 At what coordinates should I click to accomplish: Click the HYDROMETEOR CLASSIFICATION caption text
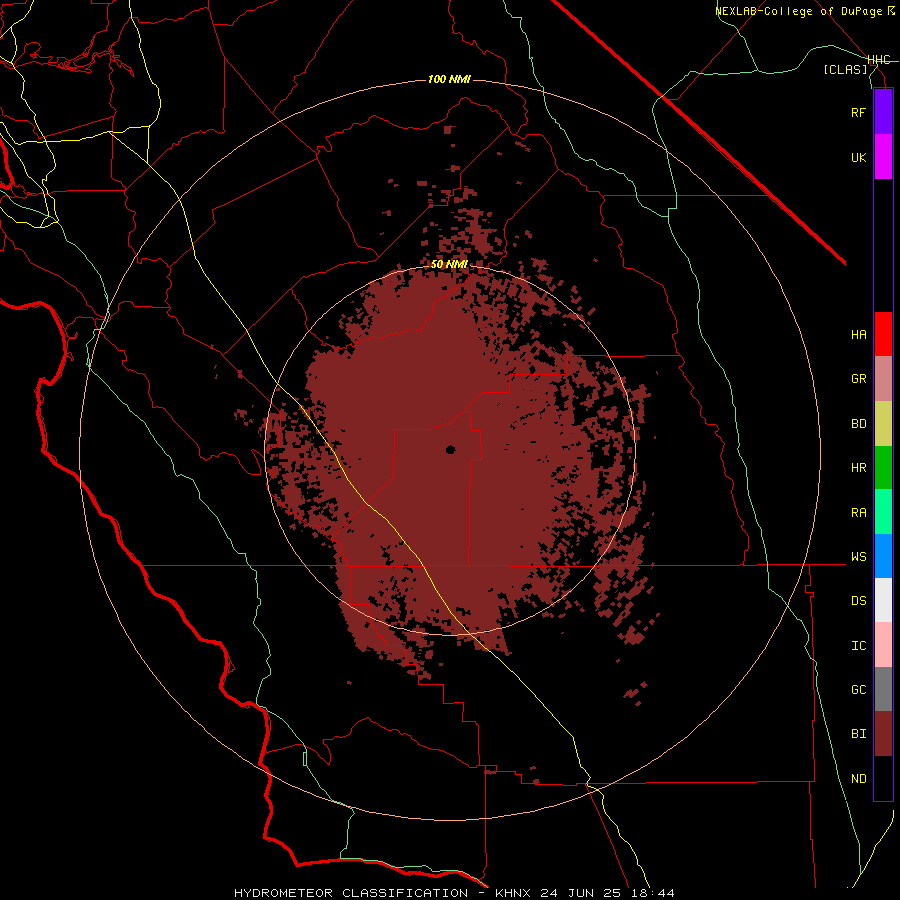click(351, 893)
